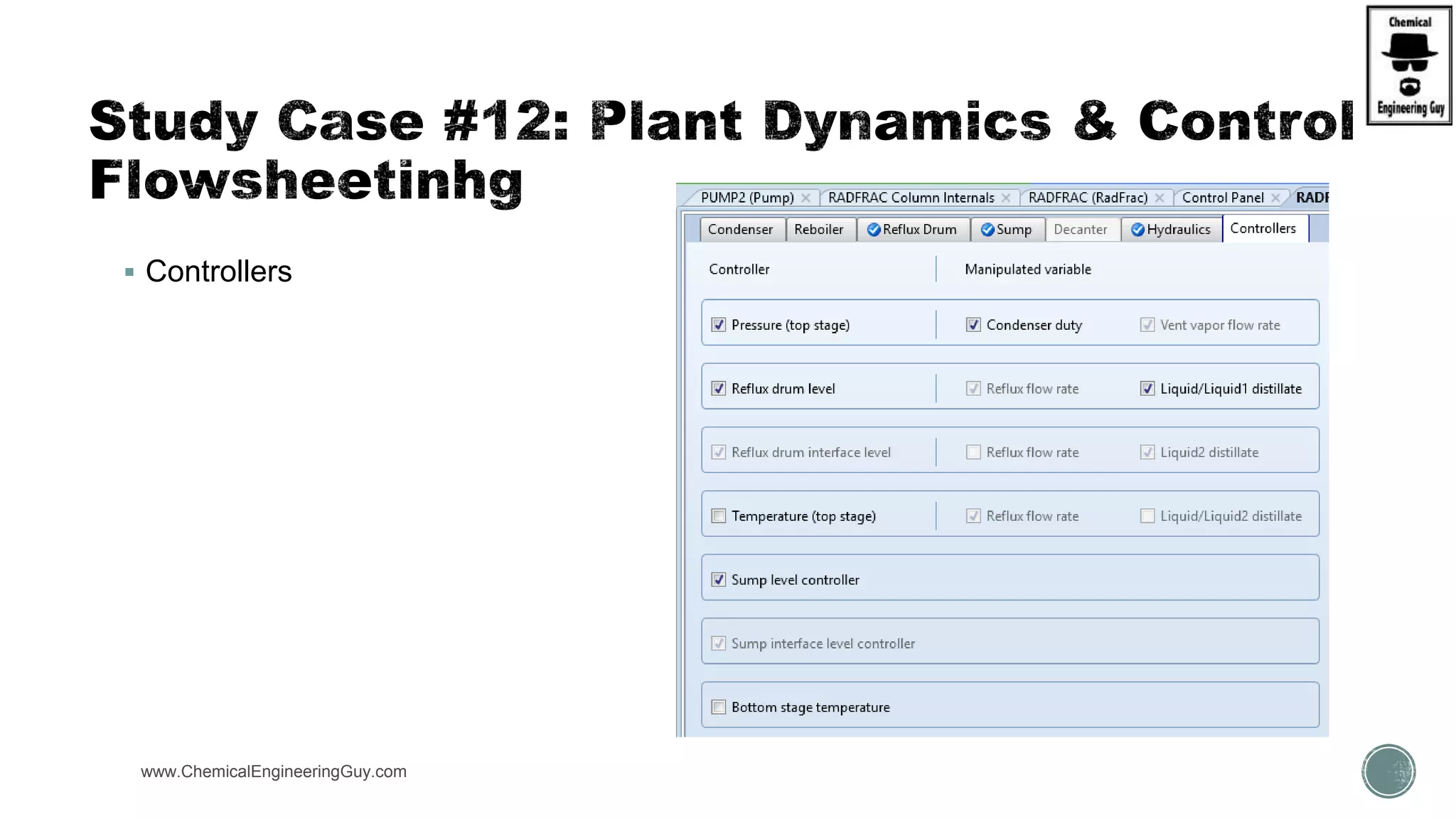Enable Bottom stage temperature checkbox
Image resolution: width=1456 pixels, height=819 pixels.
pos(719,707)
